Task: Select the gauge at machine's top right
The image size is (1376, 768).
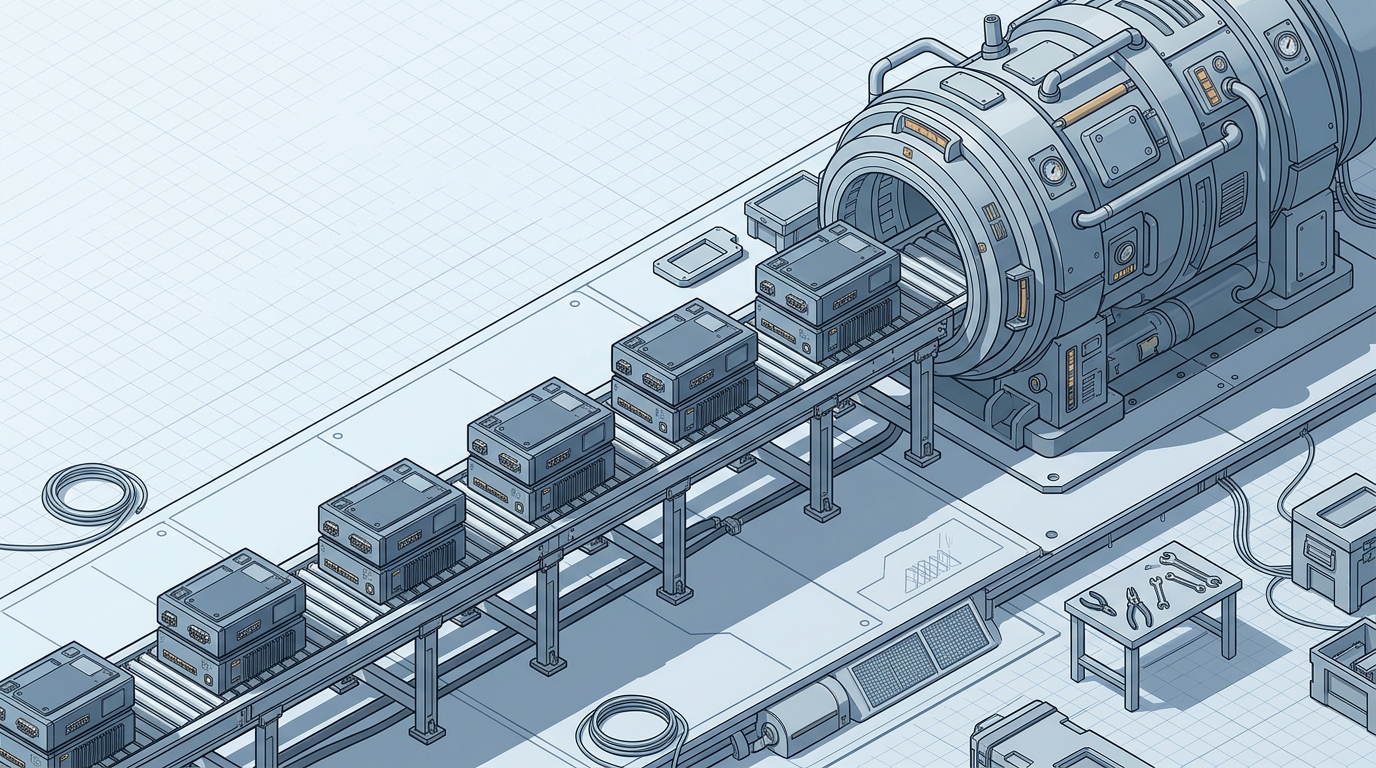Action: [x=1289, y=45]
